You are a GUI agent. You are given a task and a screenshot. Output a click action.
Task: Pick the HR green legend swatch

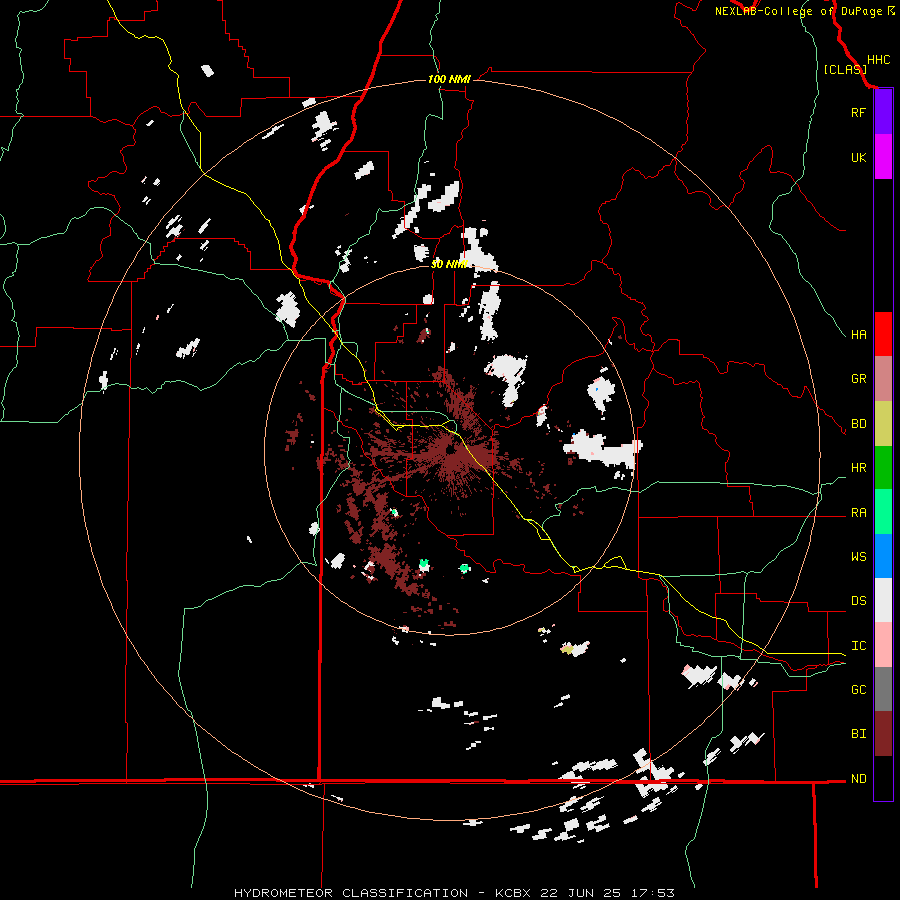pyautogui.click(x=883, y=468)
